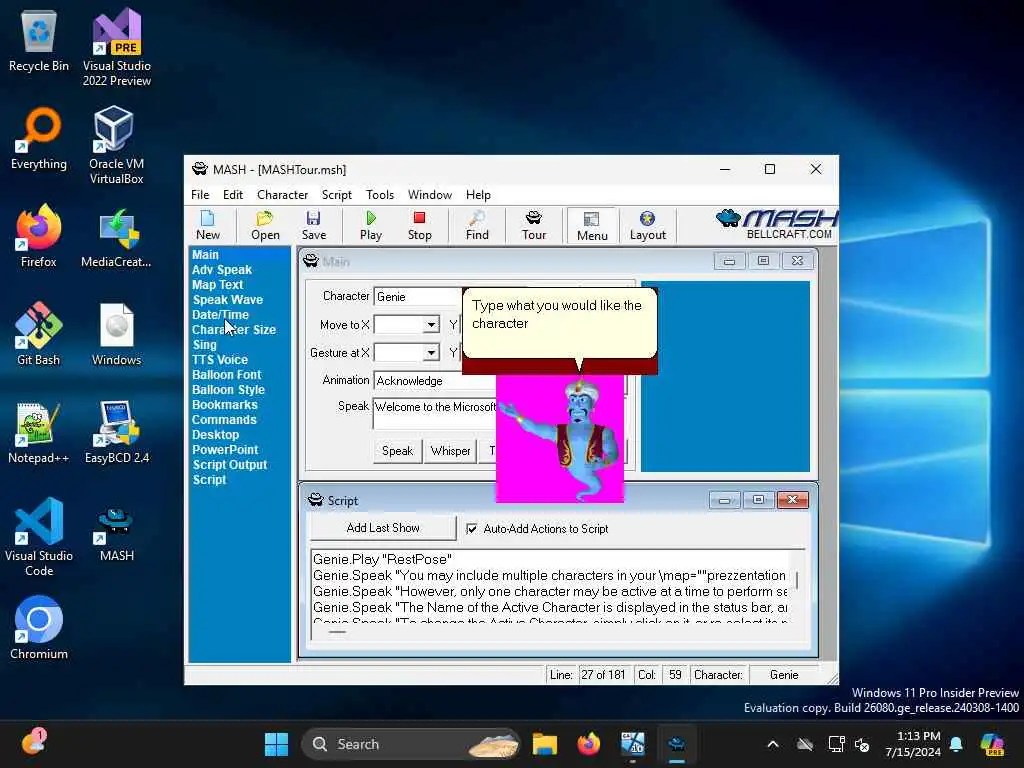Select the Visual Studio Code desktop icon
Viewport: 1024px width, 768px height.
pyautogui.click(x=39, y=537)
